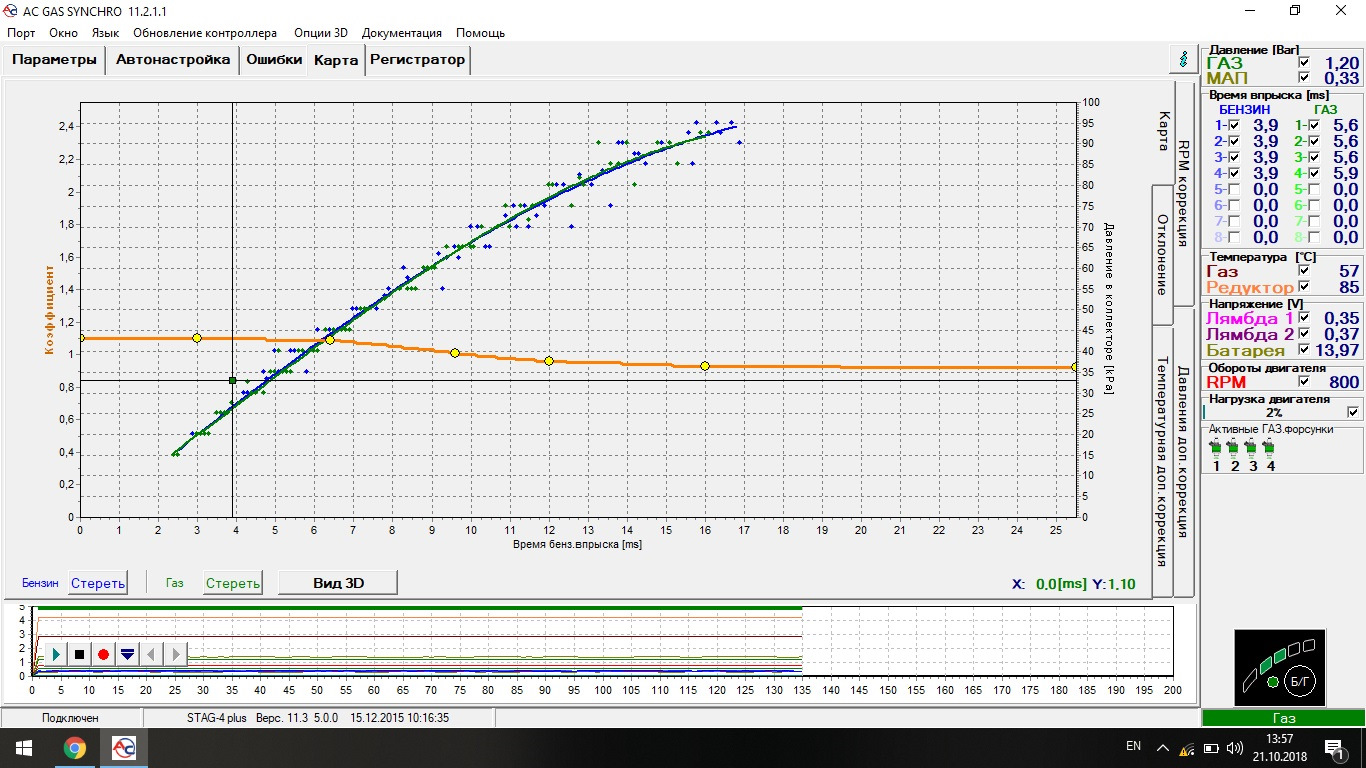
Task: Open the Порт menu
Action: [x=21, y=33]
